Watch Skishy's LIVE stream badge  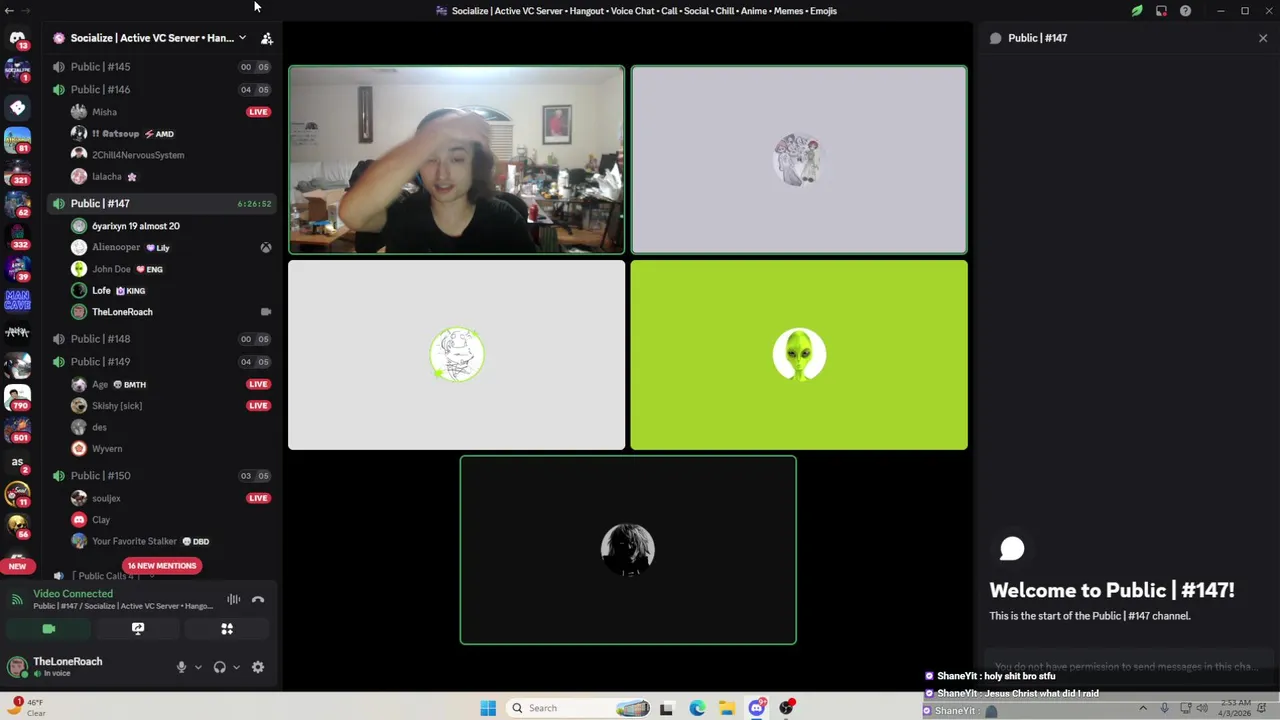point(258,406)
